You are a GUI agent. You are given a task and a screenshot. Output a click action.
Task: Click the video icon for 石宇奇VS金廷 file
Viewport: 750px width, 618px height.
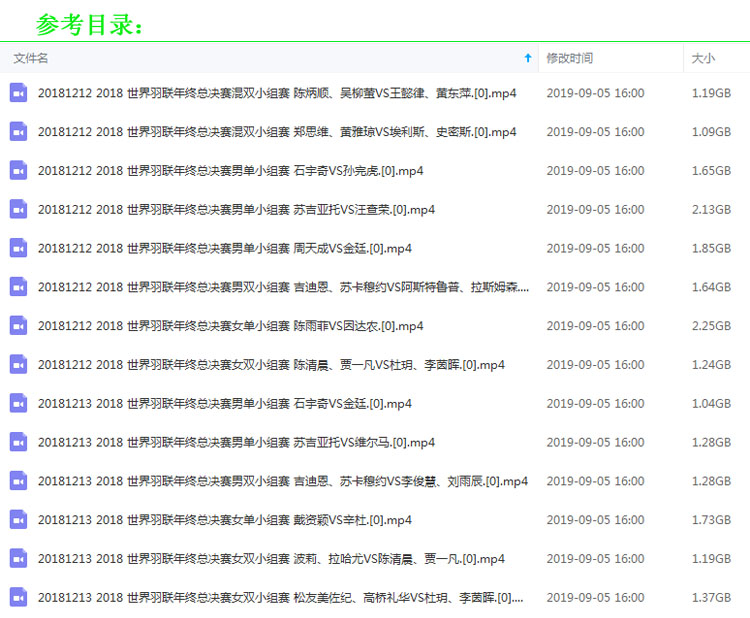(18, 404)
